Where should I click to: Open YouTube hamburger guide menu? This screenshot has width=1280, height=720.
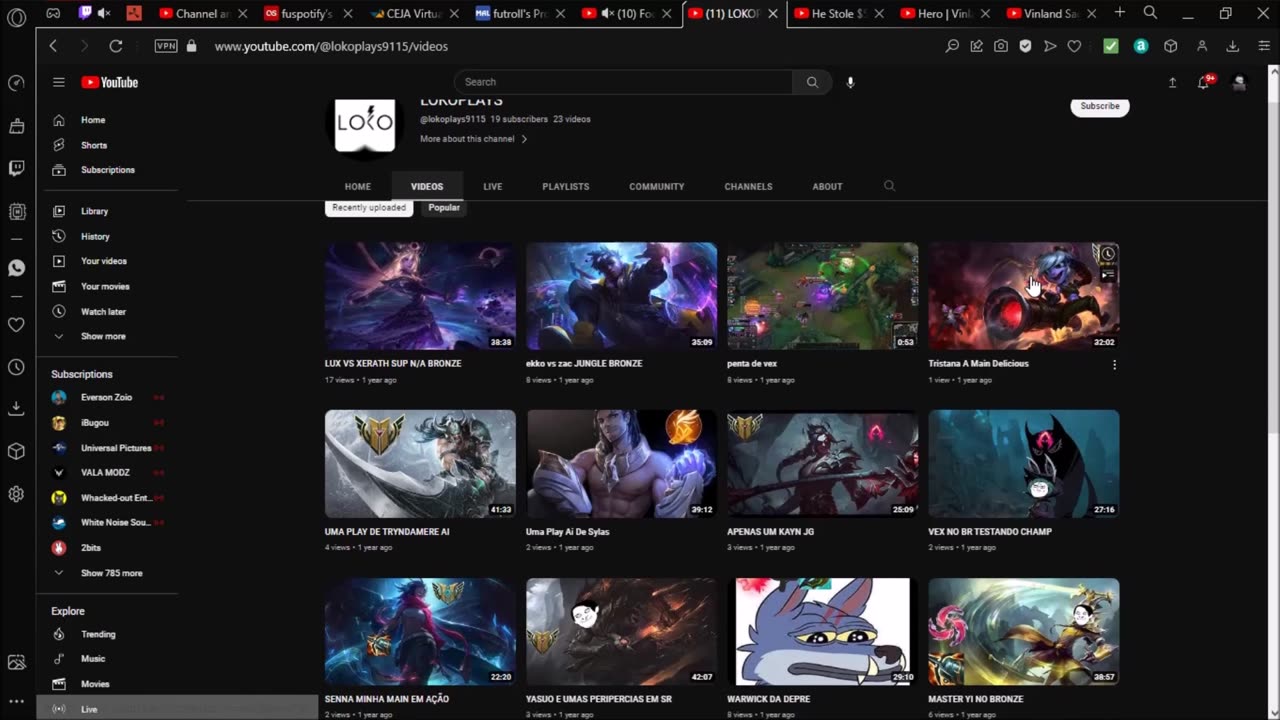(x=59, y=82)
